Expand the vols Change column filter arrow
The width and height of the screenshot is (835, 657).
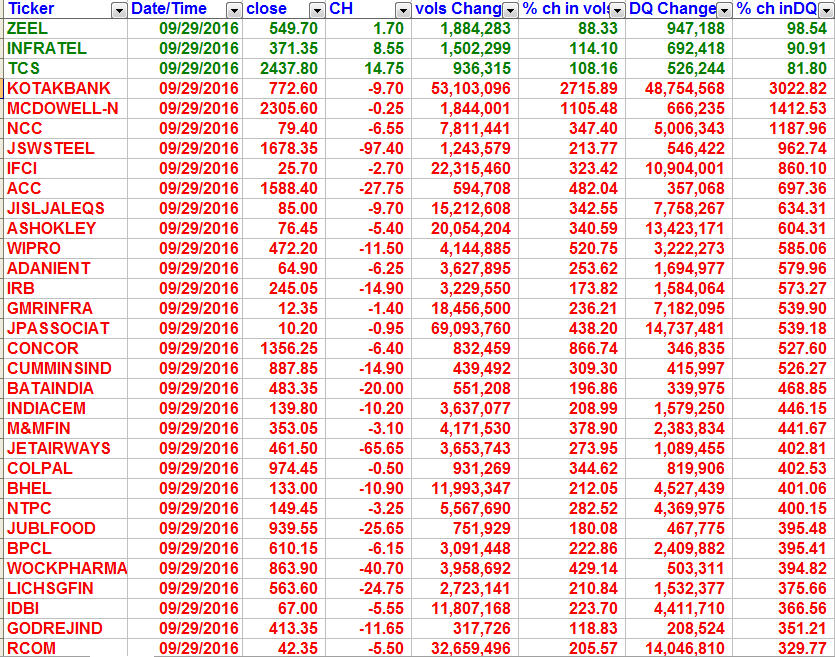510,9
